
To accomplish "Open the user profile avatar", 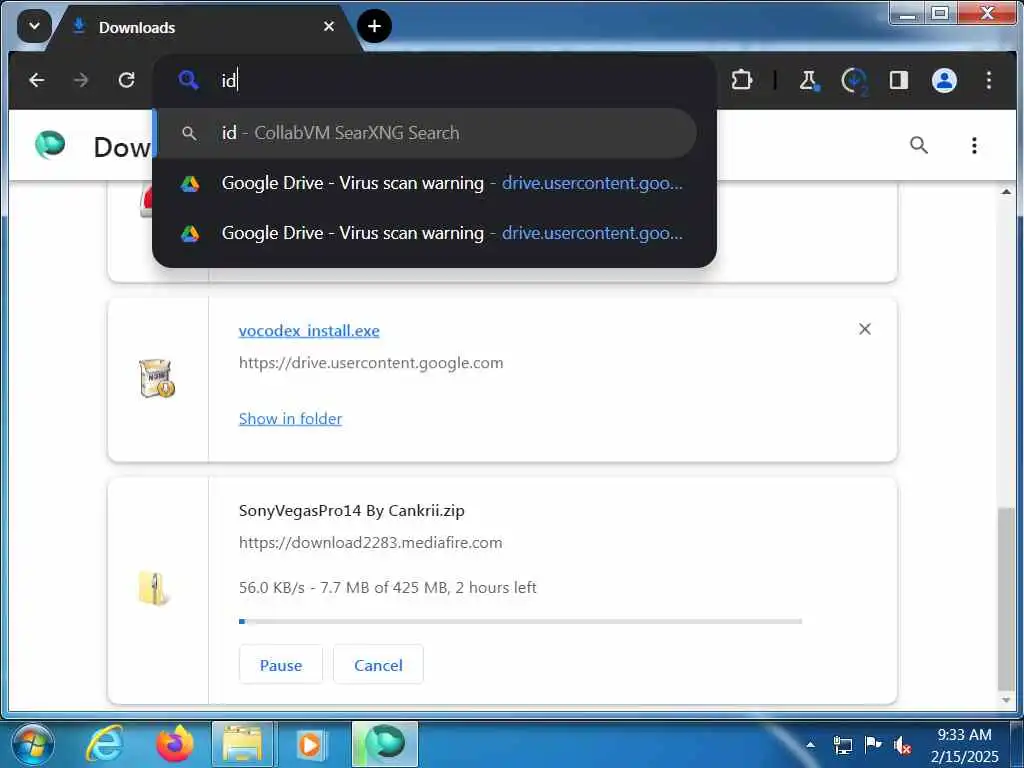I will coord(944,80).
